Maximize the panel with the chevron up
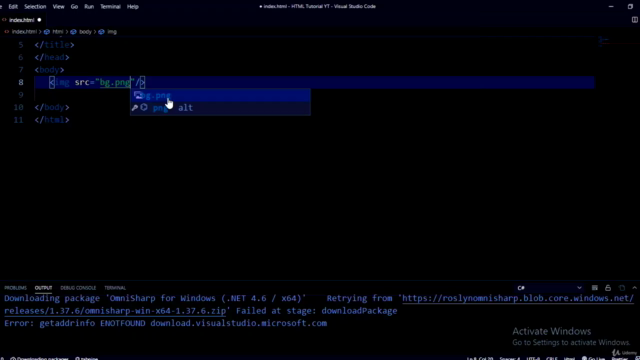The image size is (640, 360). coord(635,288)
